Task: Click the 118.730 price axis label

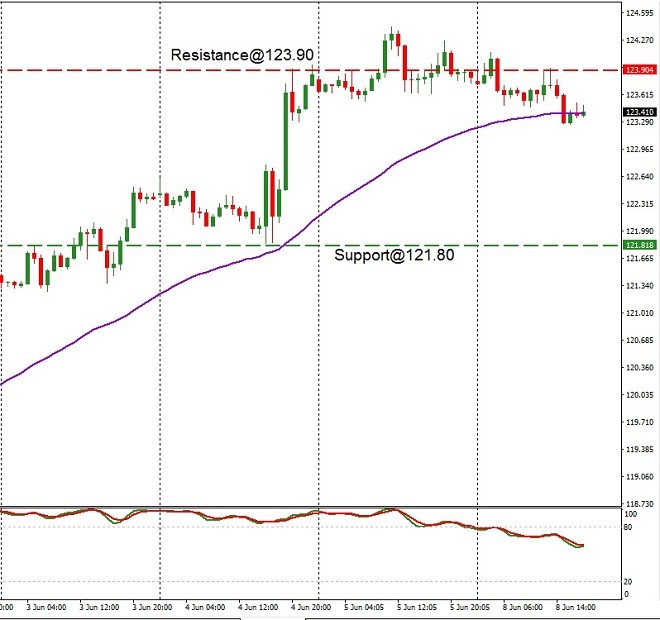Action: pyautogui.click(x=640, y=504)
